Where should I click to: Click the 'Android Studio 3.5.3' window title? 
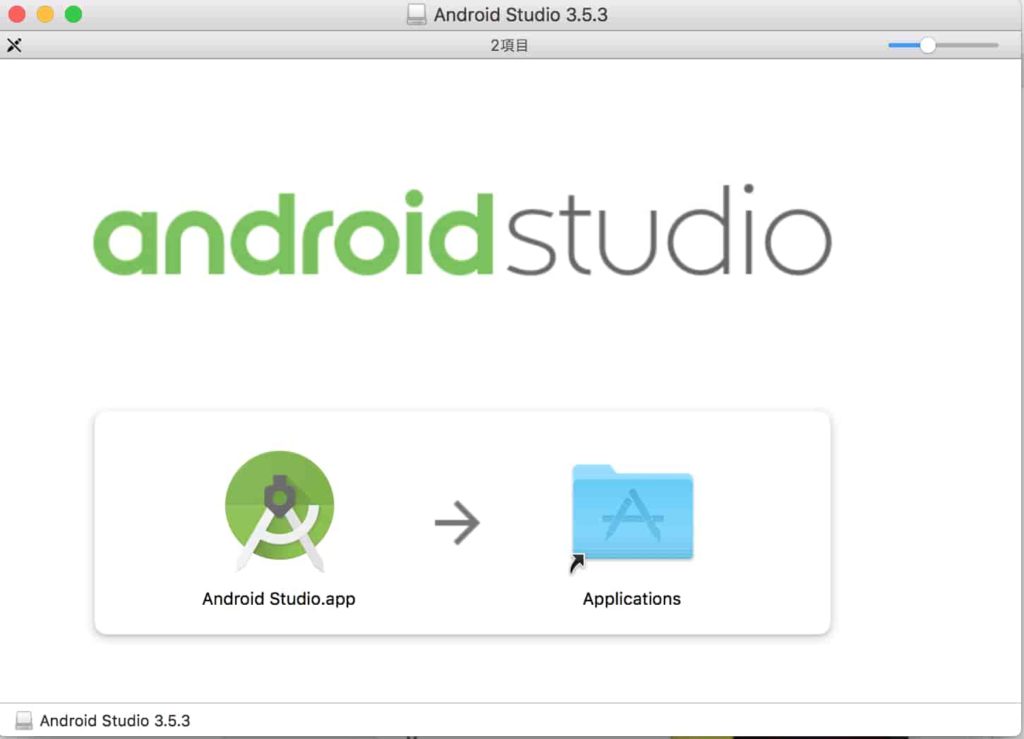point(520,14)
